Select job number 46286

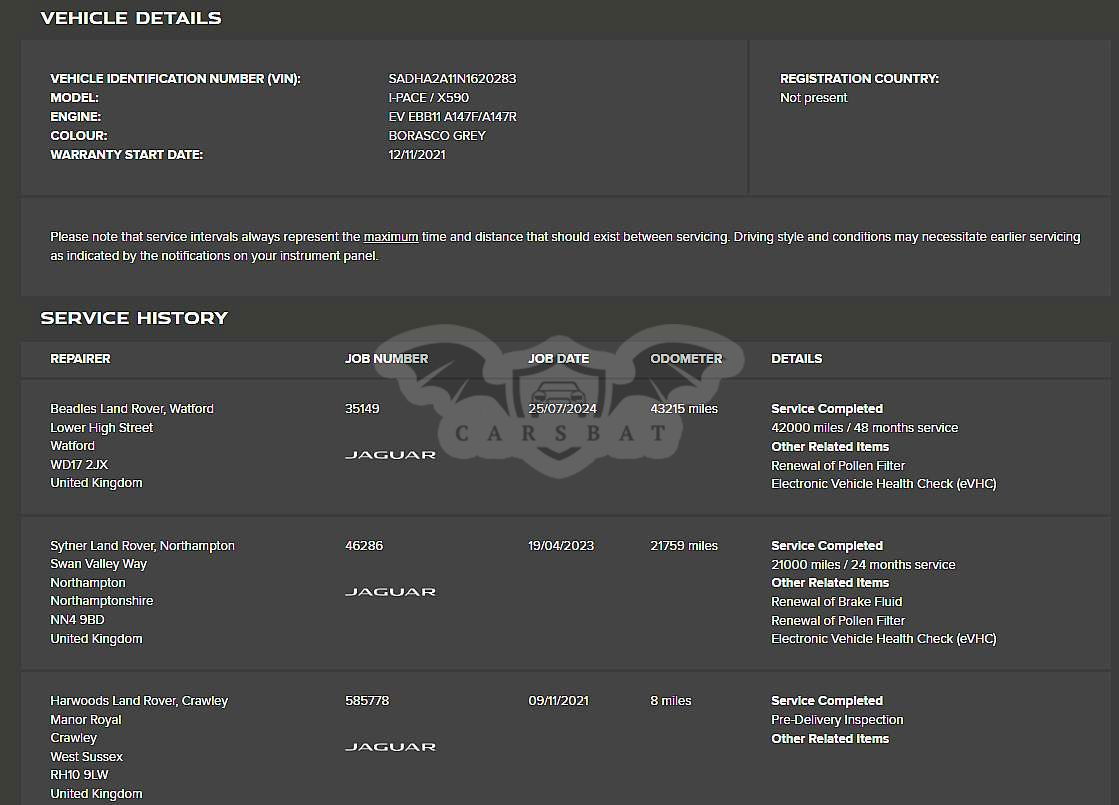point(364,546)
